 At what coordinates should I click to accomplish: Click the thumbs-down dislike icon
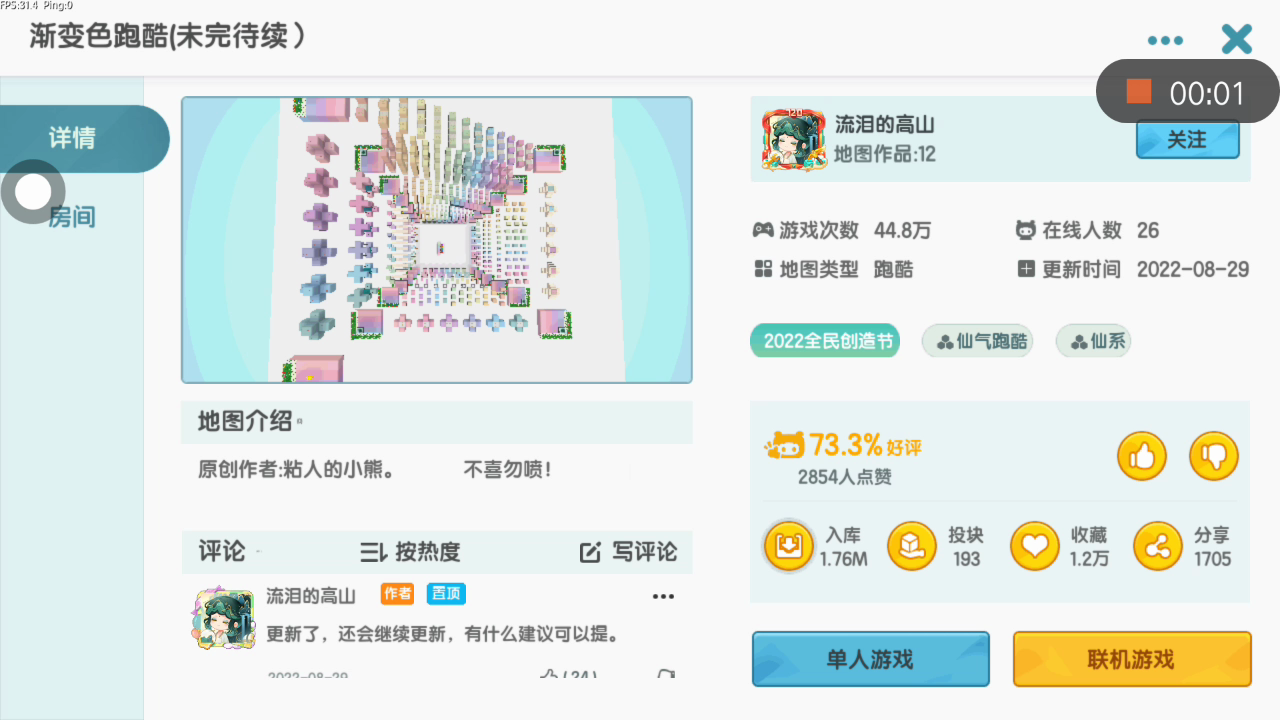point(1214,457)
